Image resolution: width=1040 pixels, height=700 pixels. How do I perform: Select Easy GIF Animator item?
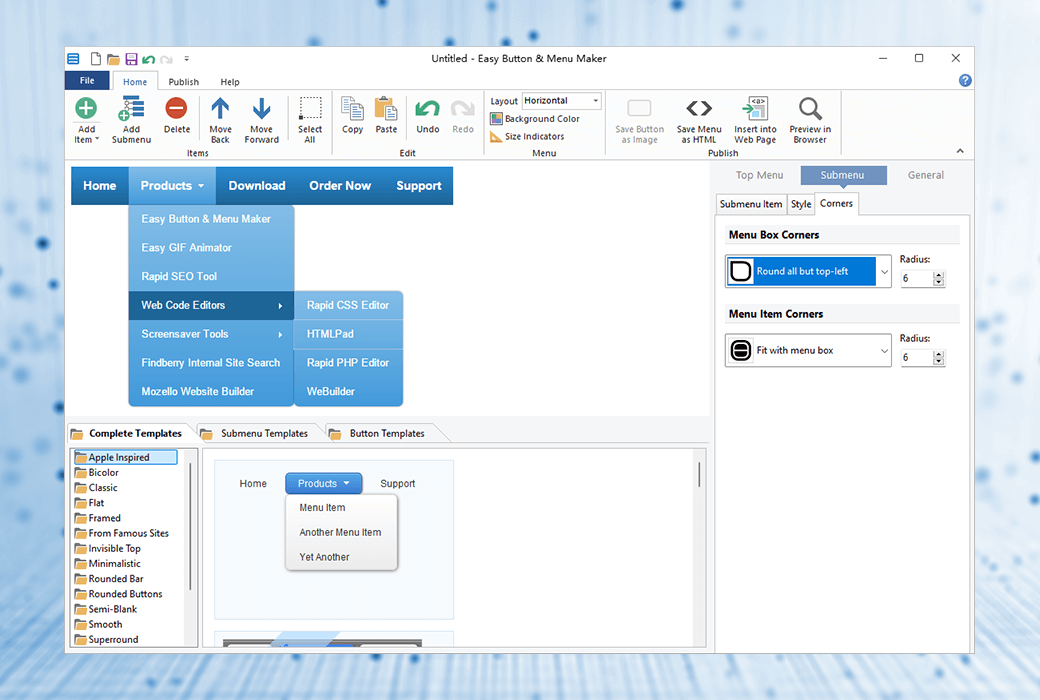click(x=212, y=247)
